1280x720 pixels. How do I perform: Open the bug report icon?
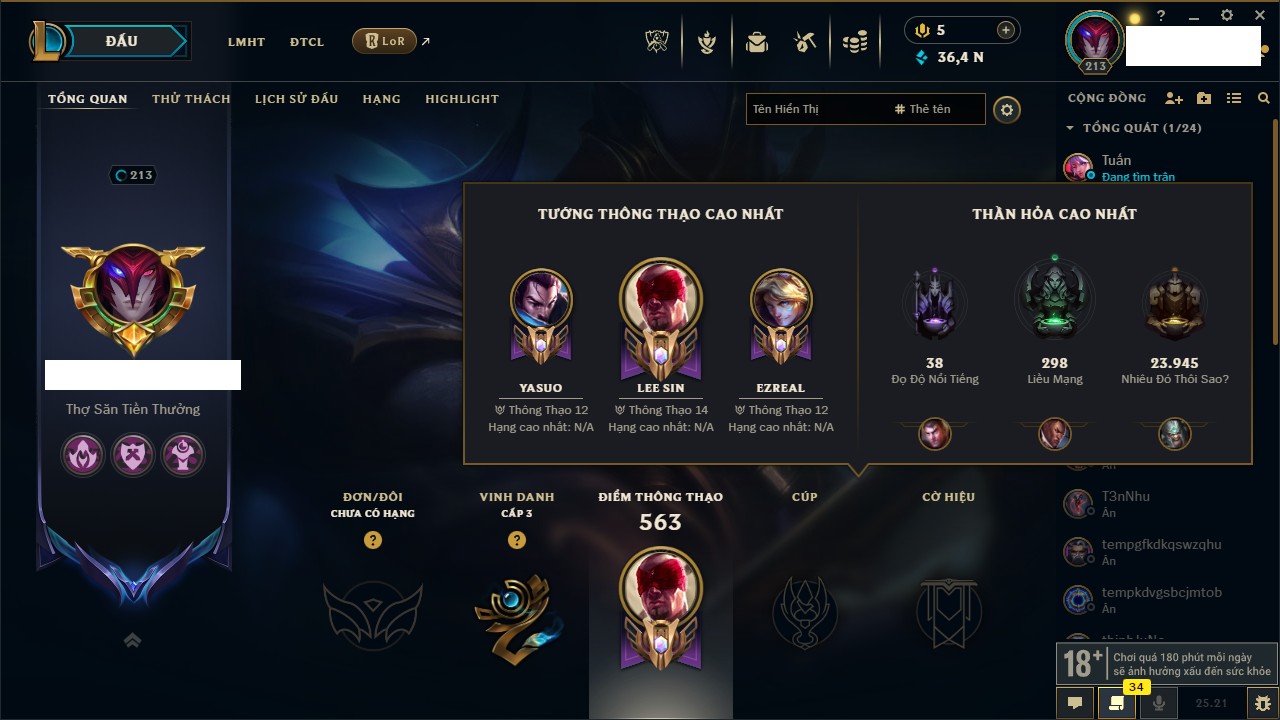pyautogui.click(x=1263, y=703)
